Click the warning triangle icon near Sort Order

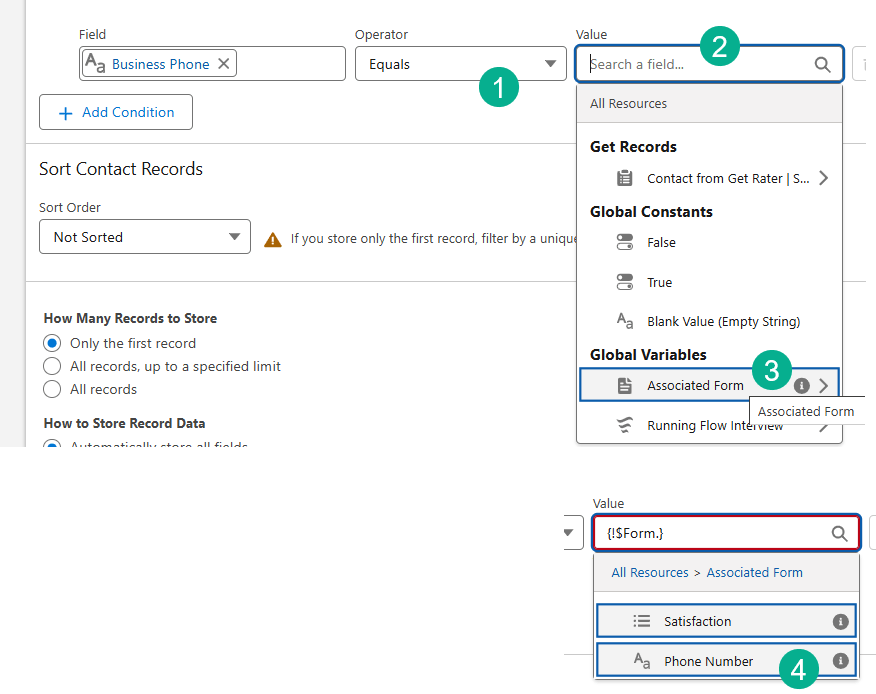pyautogui.click(x=272, y=239)
